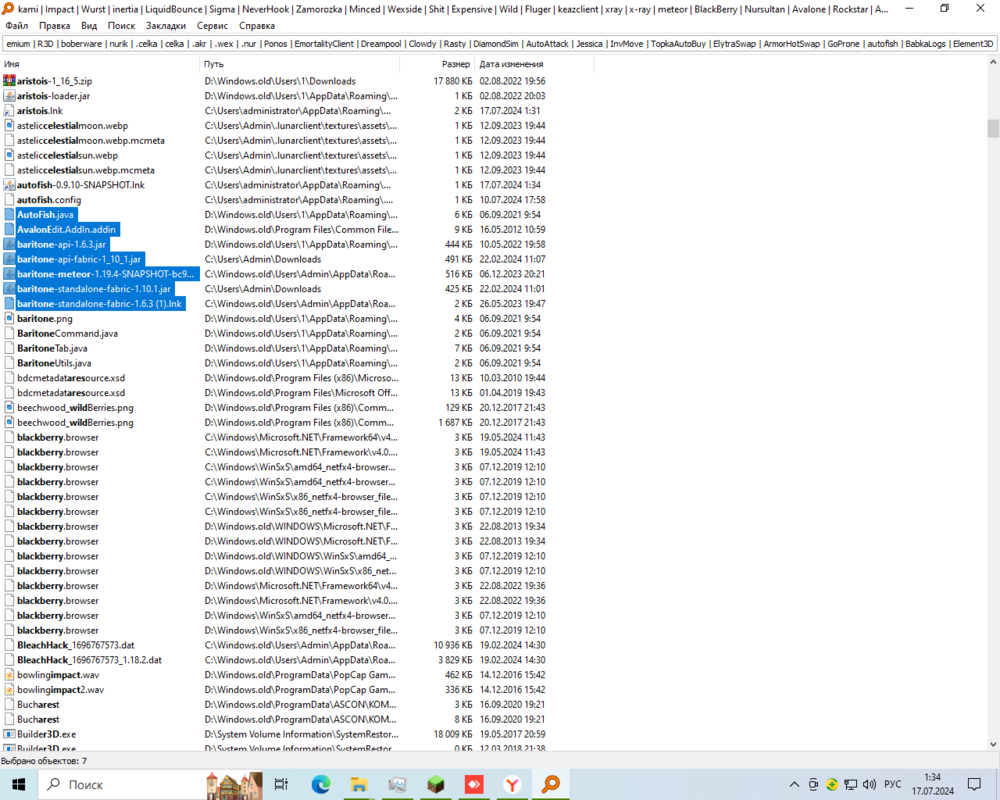1000x800 pixels.
Task: Switch the РУС input language indicator
Action: pos(893,784)
